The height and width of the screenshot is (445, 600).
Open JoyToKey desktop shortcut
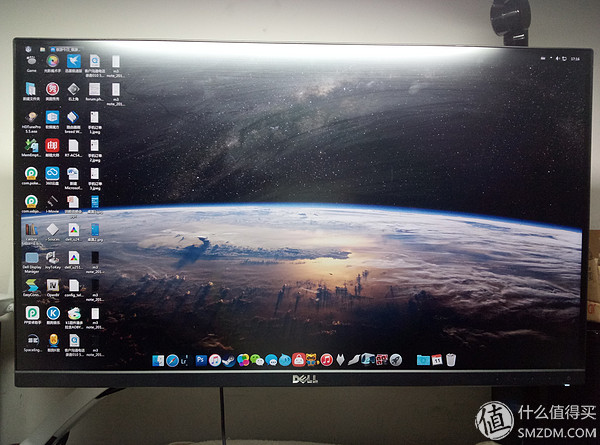[x=52, y=260]
